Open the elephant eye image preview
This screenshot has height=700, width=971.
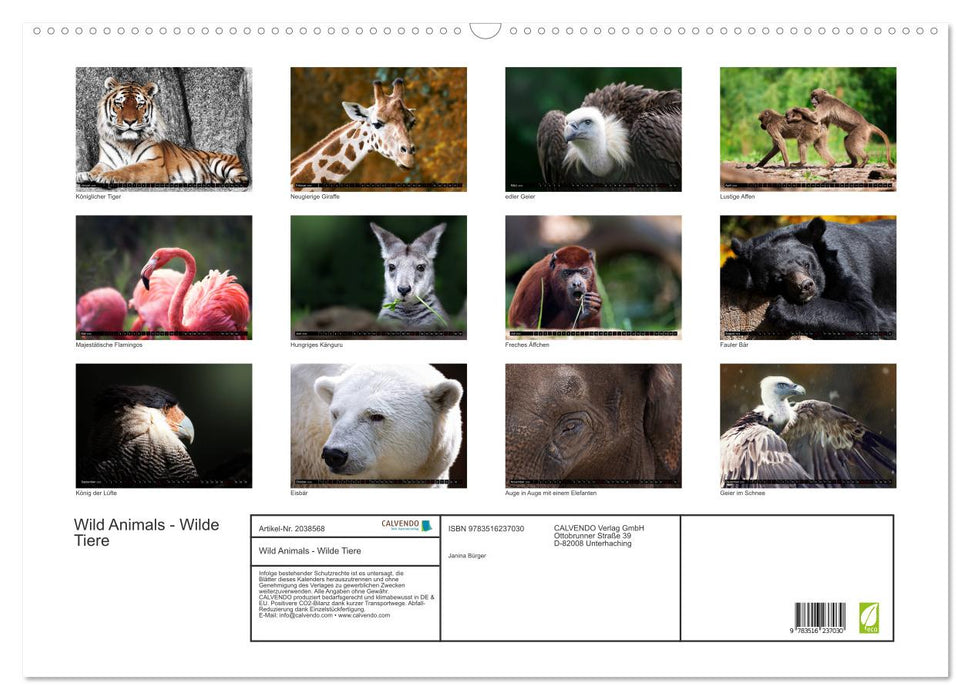[593, 424]
